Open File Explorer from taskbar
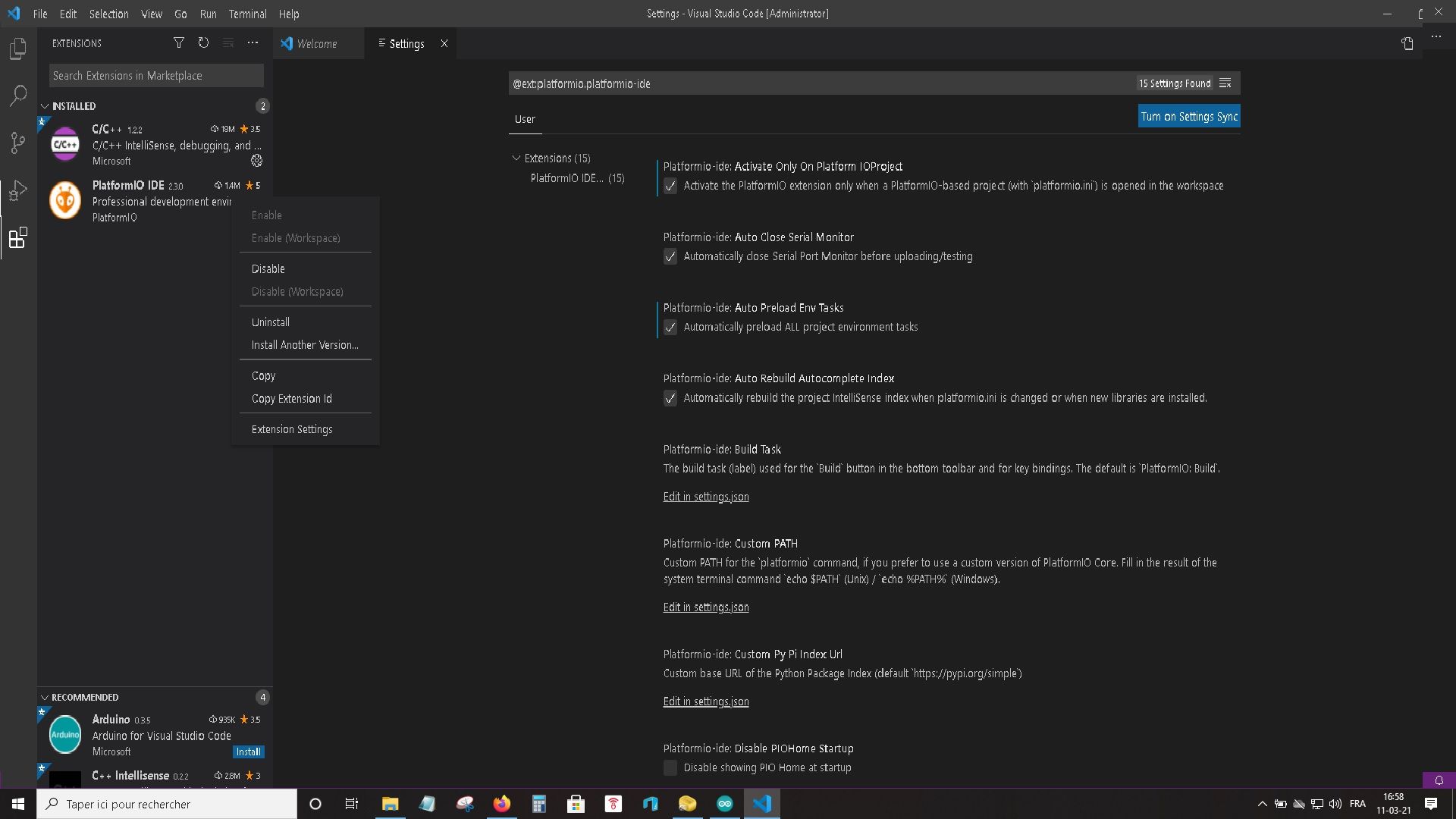Screen dimensions: 1456x819 [390, 804]
